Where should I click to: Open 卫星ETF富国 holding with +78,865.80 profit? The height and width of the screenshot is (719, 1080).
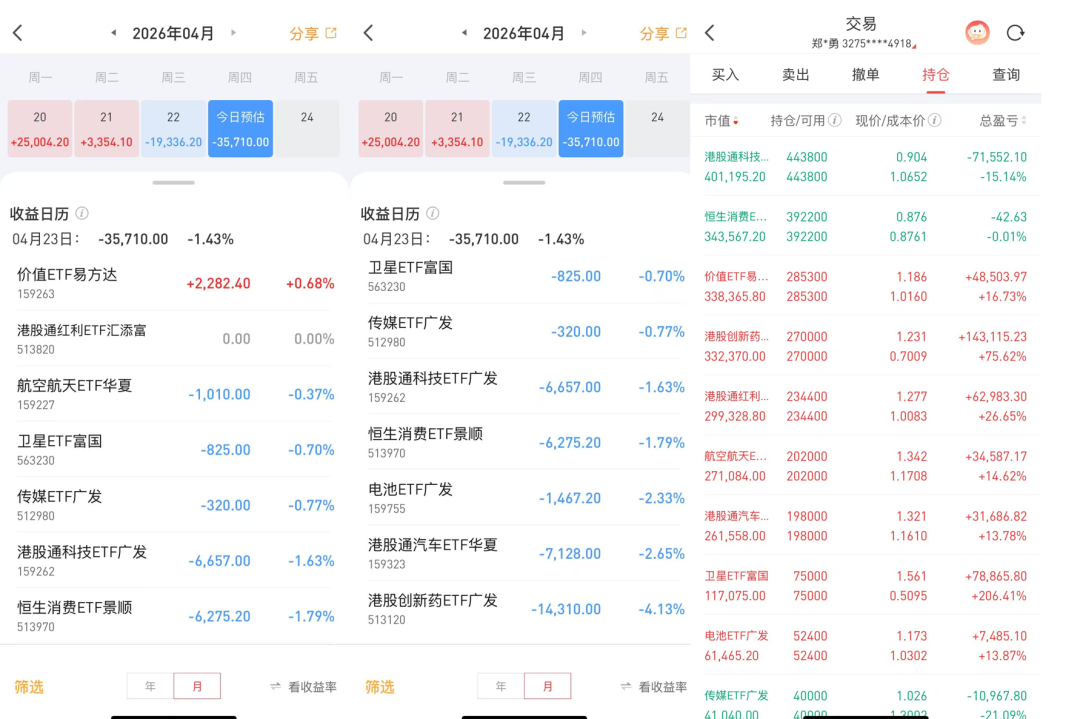[866, 586]
